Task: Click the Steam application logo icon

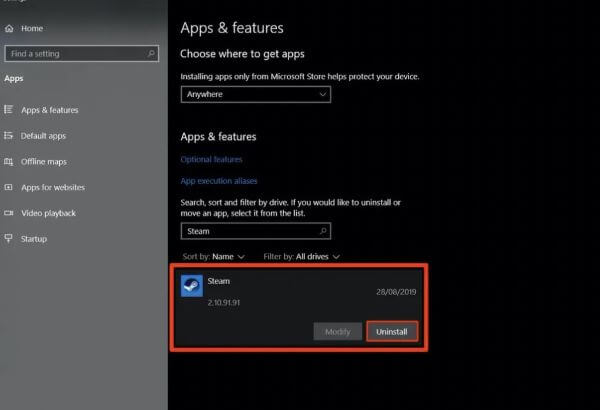Action: 192,286
